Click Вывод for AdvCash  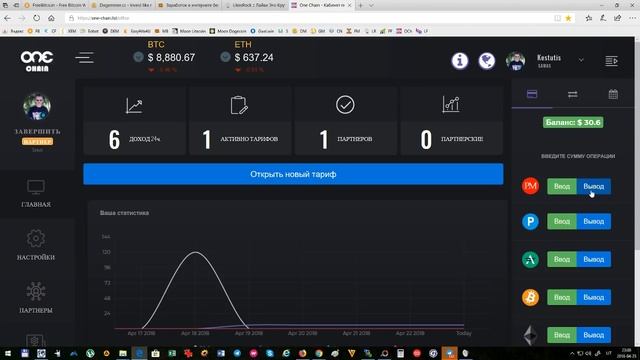[x=594, y=259]
